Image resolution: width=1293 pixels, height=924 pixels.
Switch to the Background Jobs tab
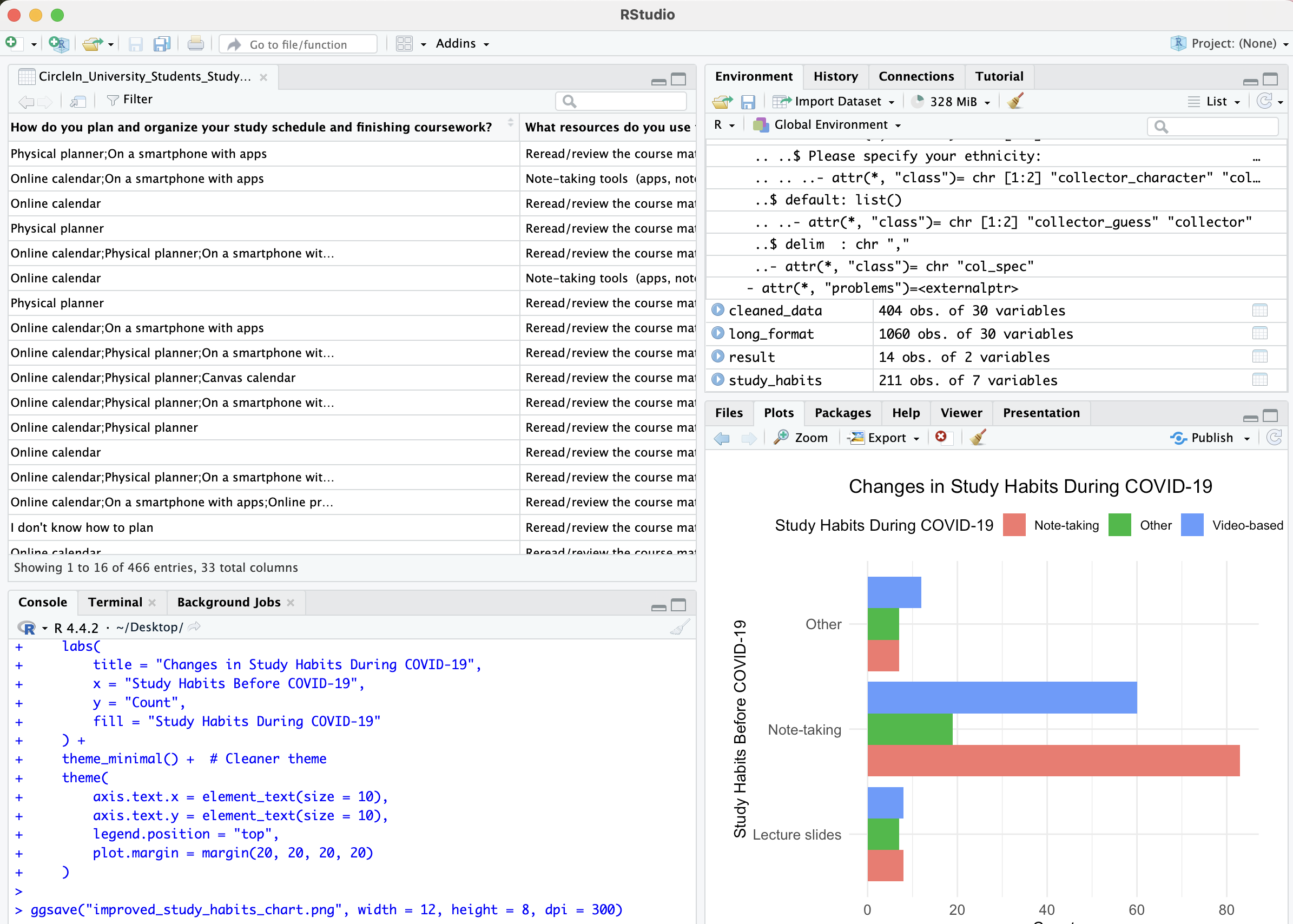pyautogui.click(x=229, y=602)
